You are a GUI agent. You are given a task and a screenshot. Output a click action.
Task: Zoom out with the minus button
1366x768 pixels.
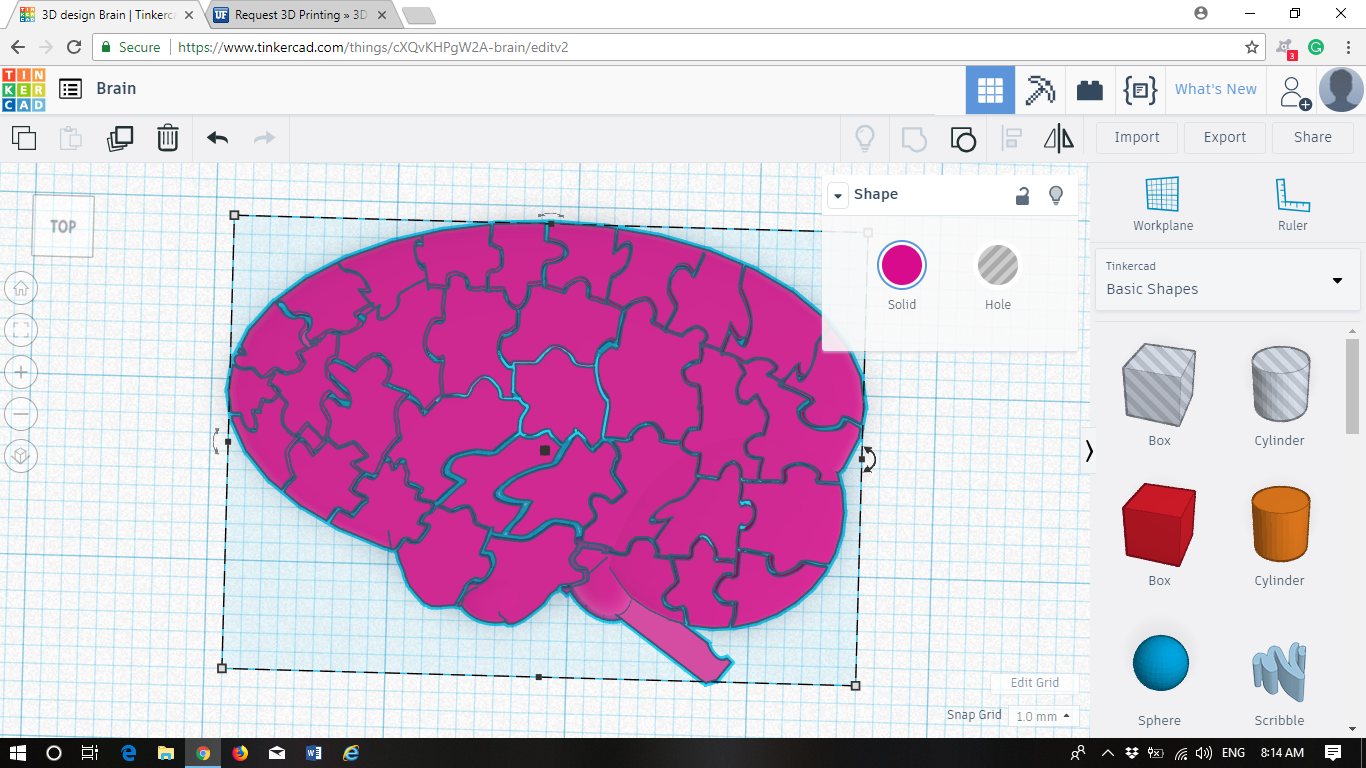point(21,414)
